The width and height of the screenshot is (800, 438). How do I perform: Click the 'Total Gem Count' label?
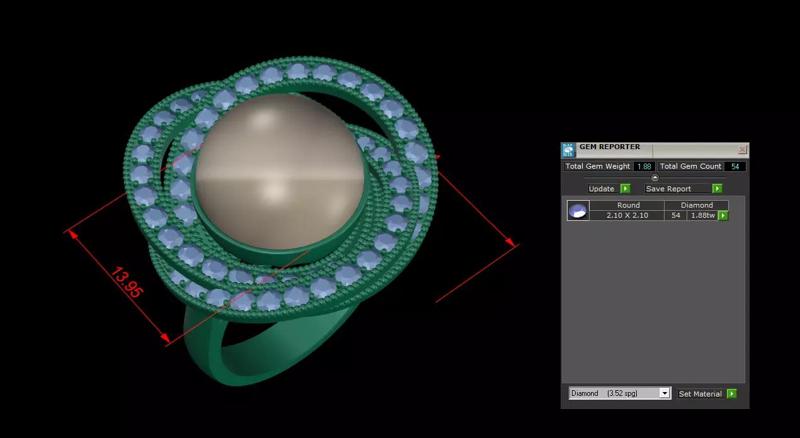tap(691, 166)
